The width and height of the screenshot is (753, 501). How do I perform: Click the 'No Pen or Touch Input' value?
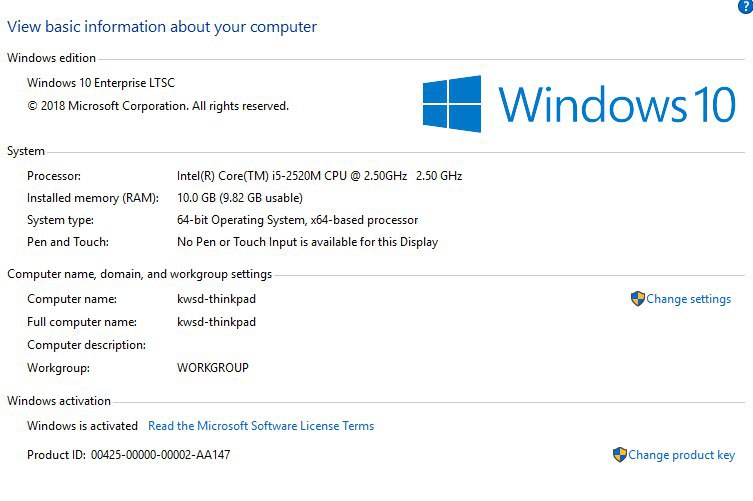(x=307, y=242)
